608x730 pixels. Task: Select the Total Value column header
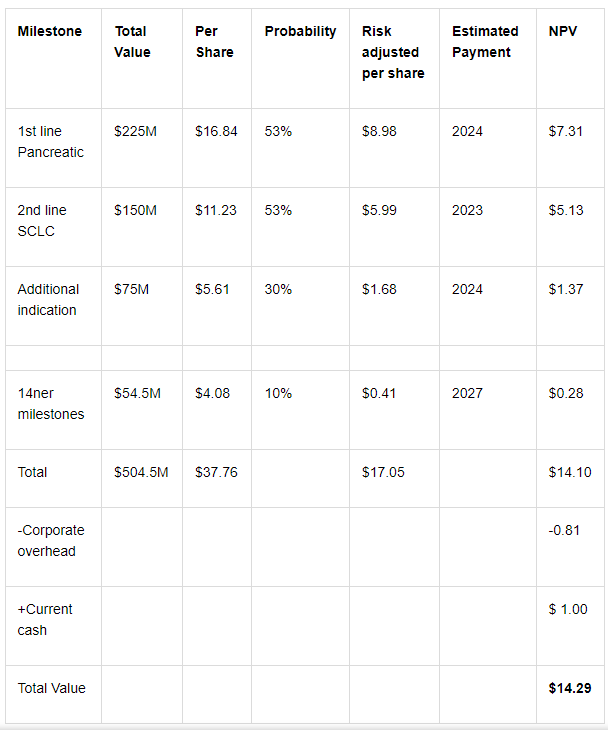pyautogui.click(x=133, y=42)
